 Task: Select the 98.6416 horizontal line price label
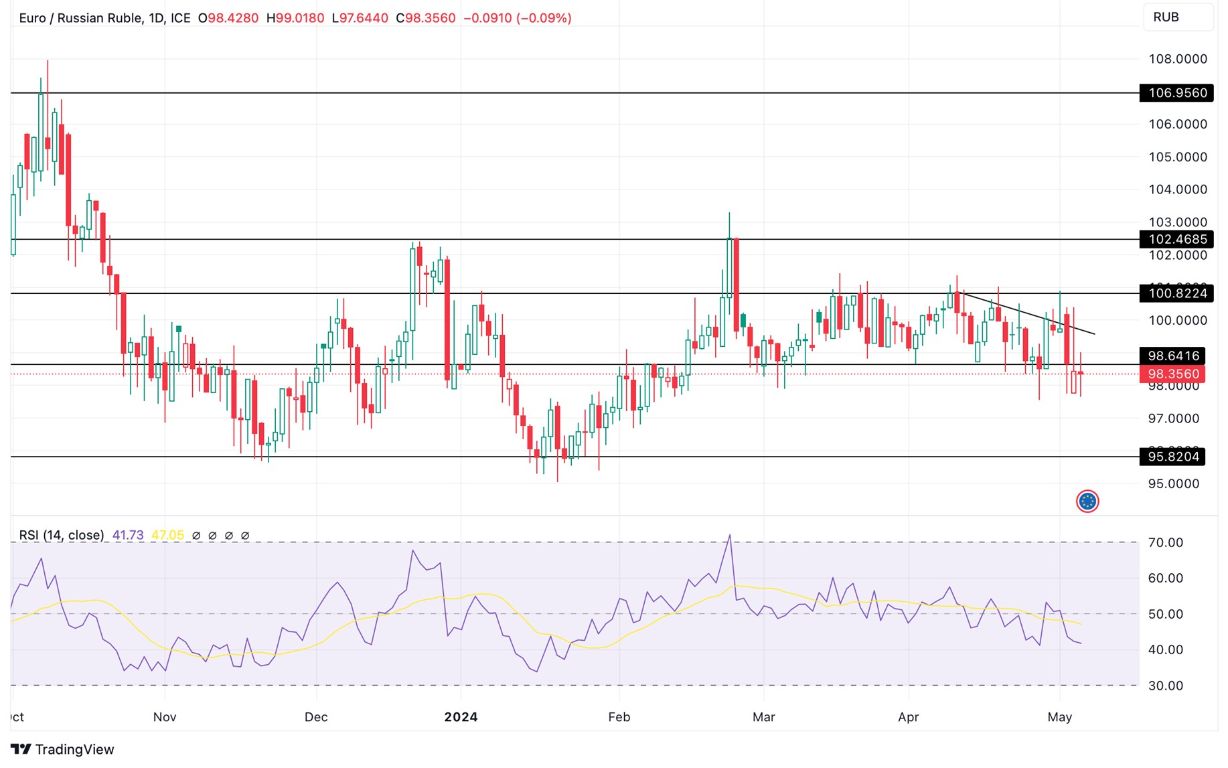click(1174, 355)
